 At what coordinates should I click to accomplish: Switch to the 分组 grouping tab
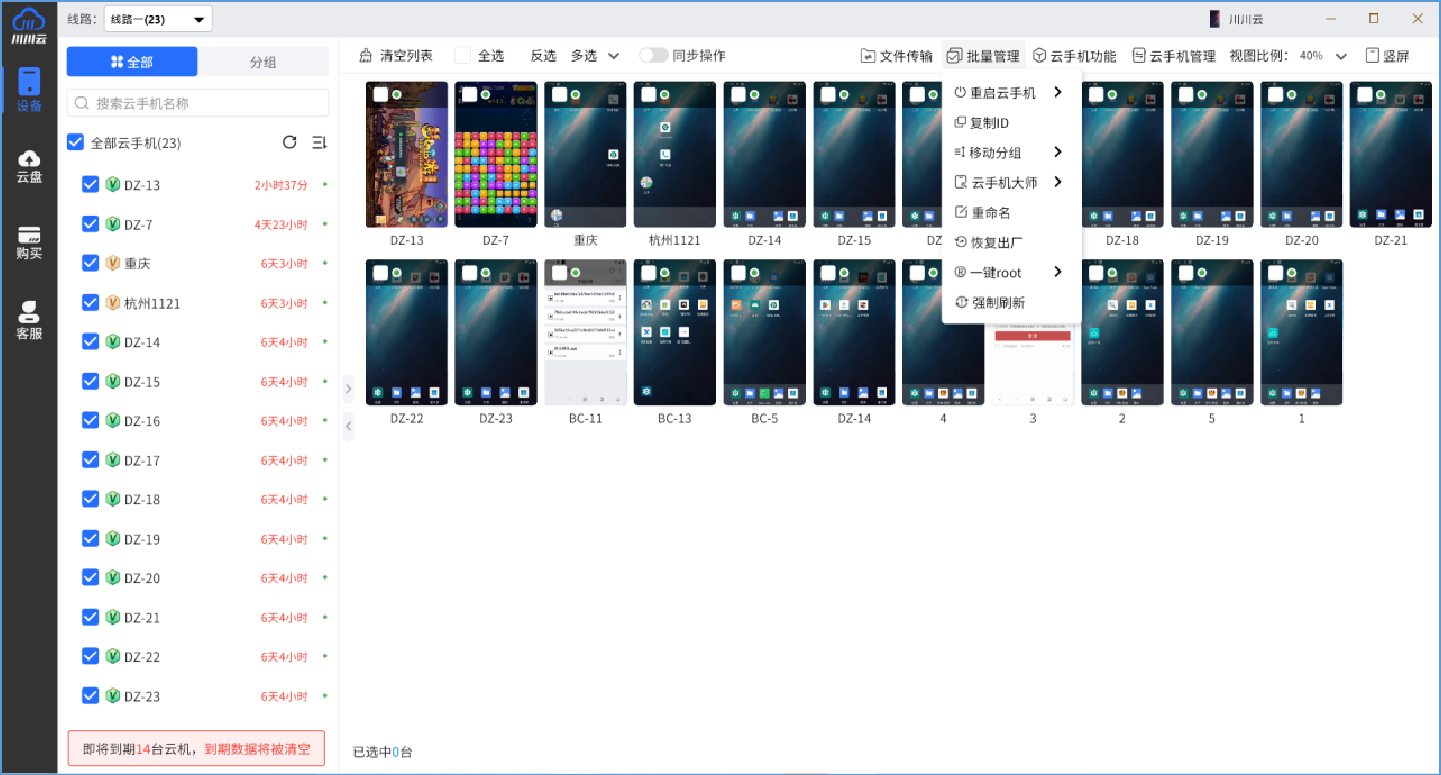click(x=262, y=61)
